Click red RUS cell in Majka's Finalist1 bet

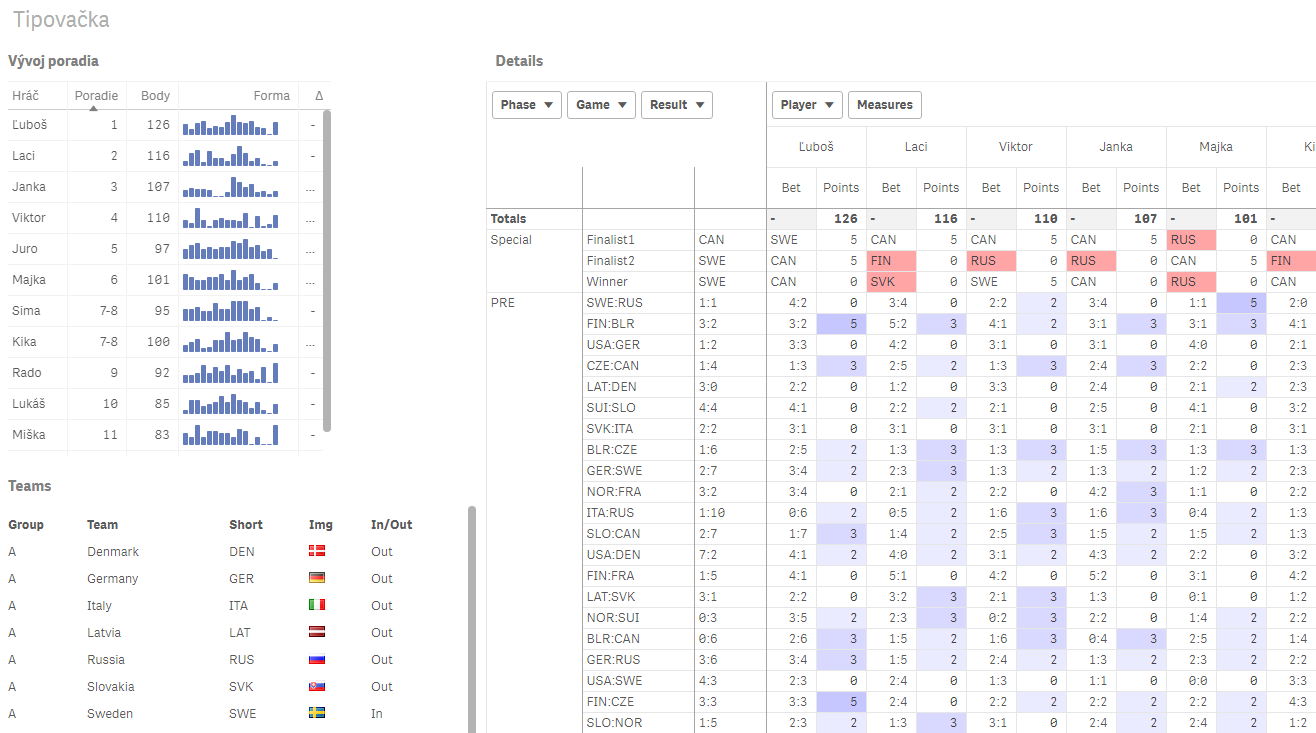pyautogui.click(x=1192, y=239)
